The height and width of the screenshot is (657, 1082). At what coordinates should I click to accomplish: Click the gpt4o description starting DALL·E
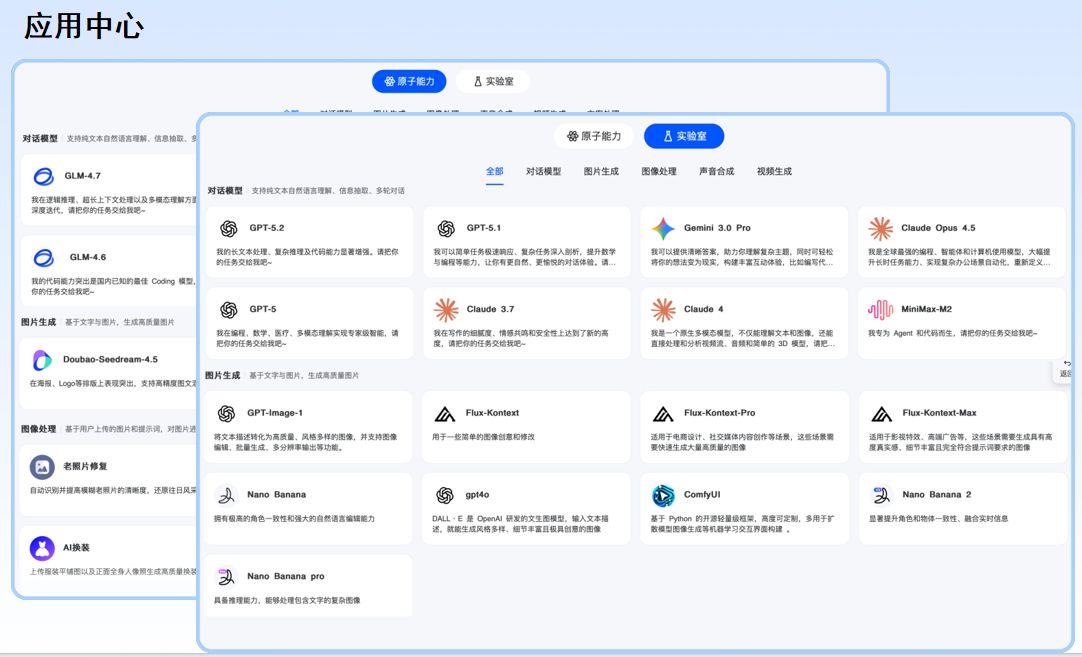coord(520,524)
